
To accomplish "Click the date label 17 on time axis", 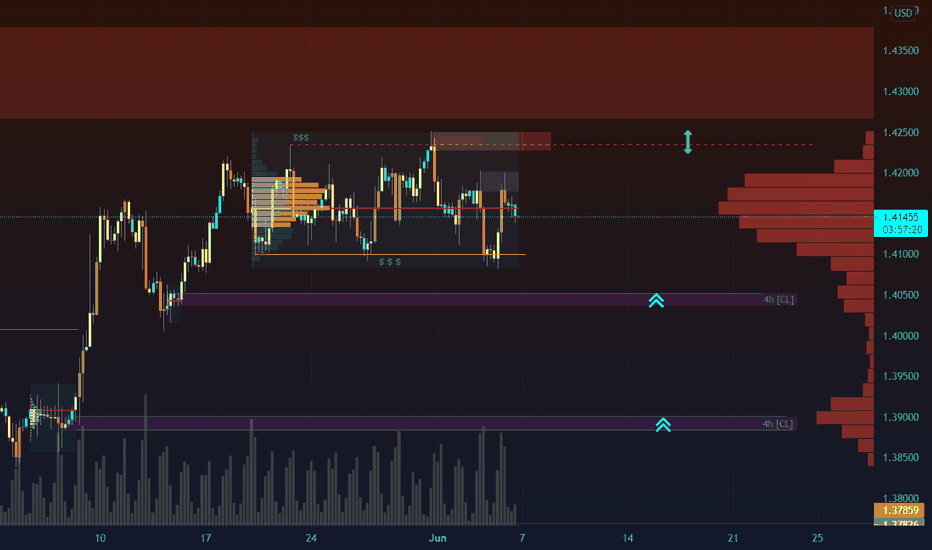I will point(205,538).
